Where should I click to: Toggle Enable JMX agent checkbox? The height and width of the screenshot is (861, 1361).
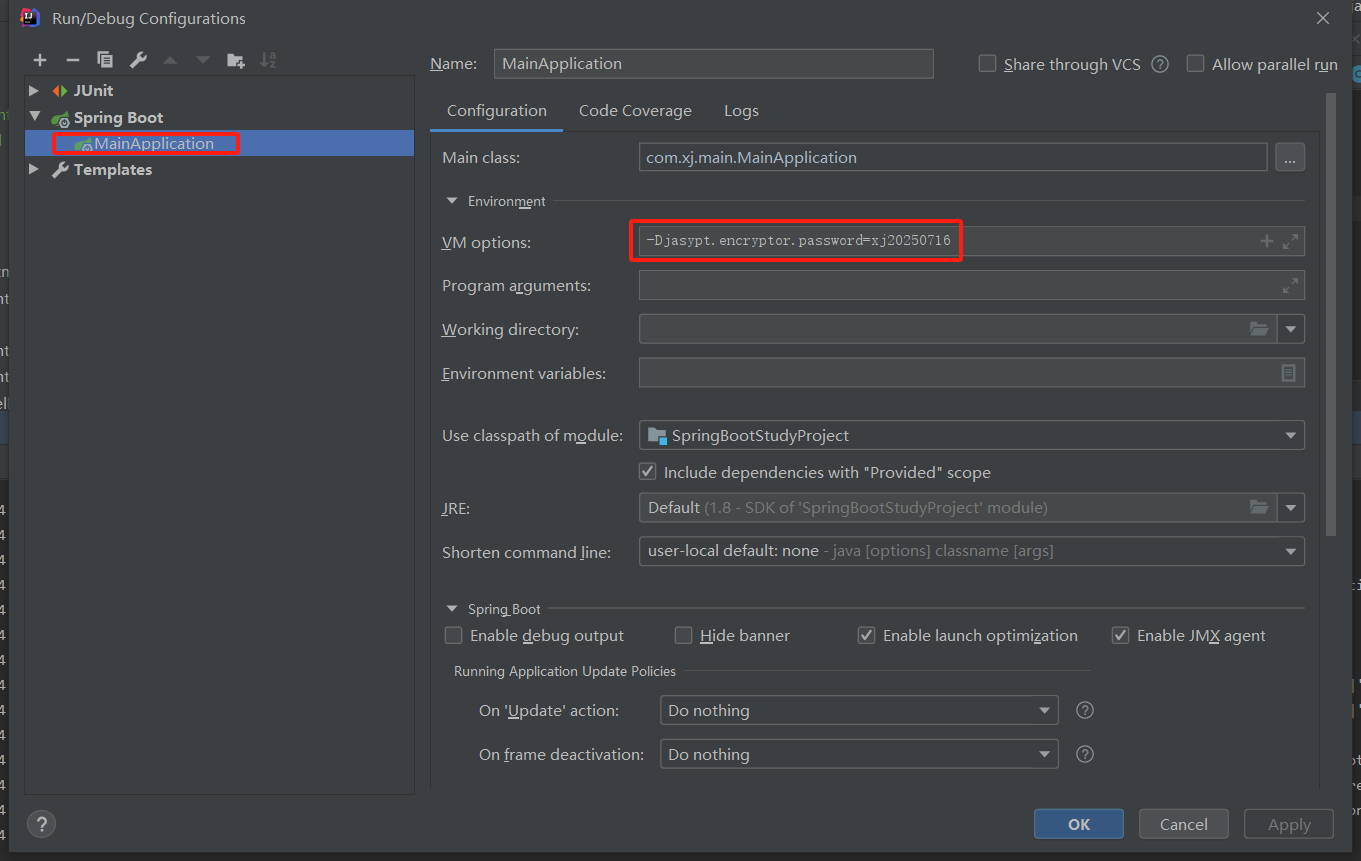click(1120, 635)
